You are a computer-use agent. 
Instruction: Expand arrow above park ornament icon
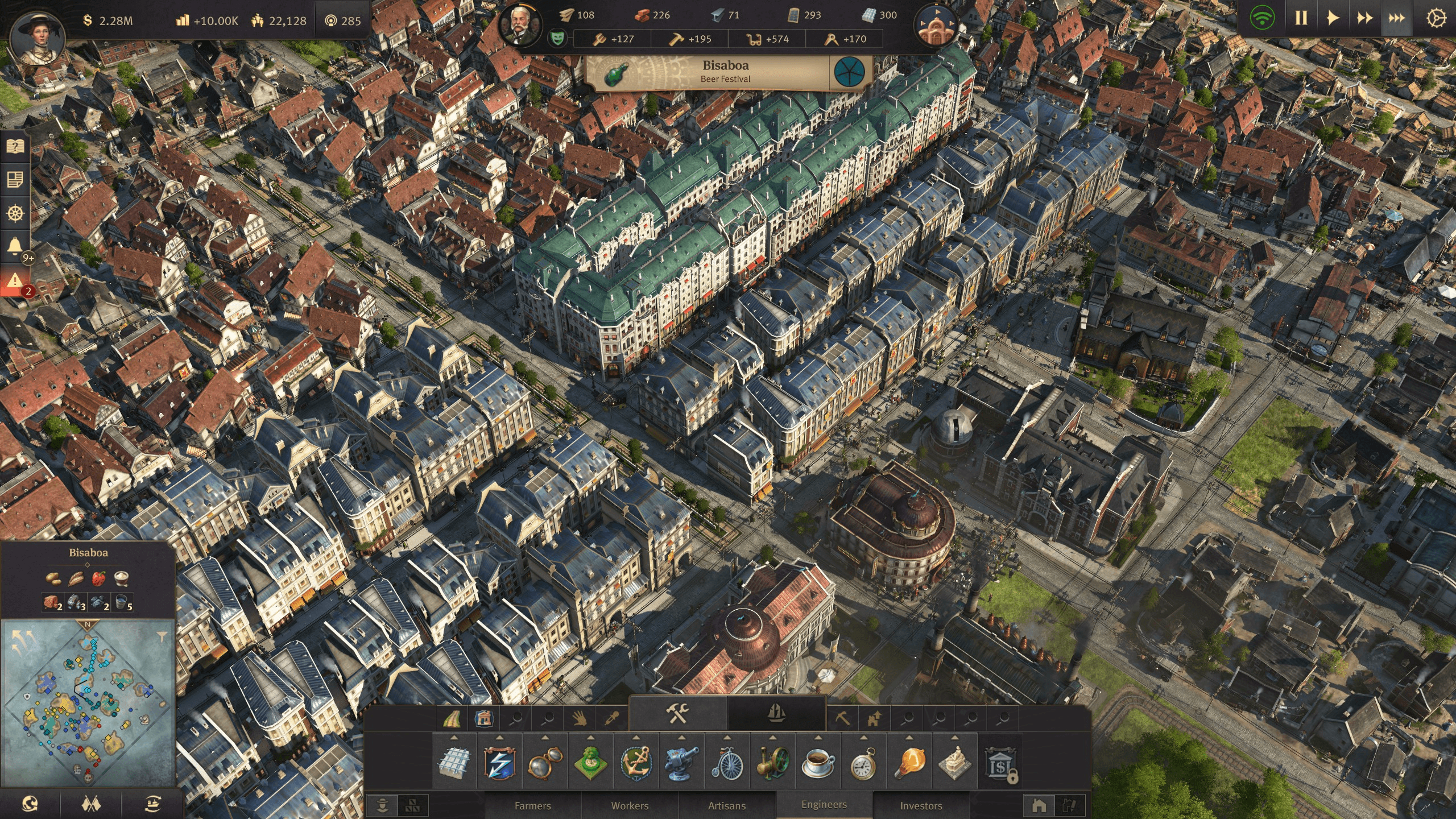point(590,737)
